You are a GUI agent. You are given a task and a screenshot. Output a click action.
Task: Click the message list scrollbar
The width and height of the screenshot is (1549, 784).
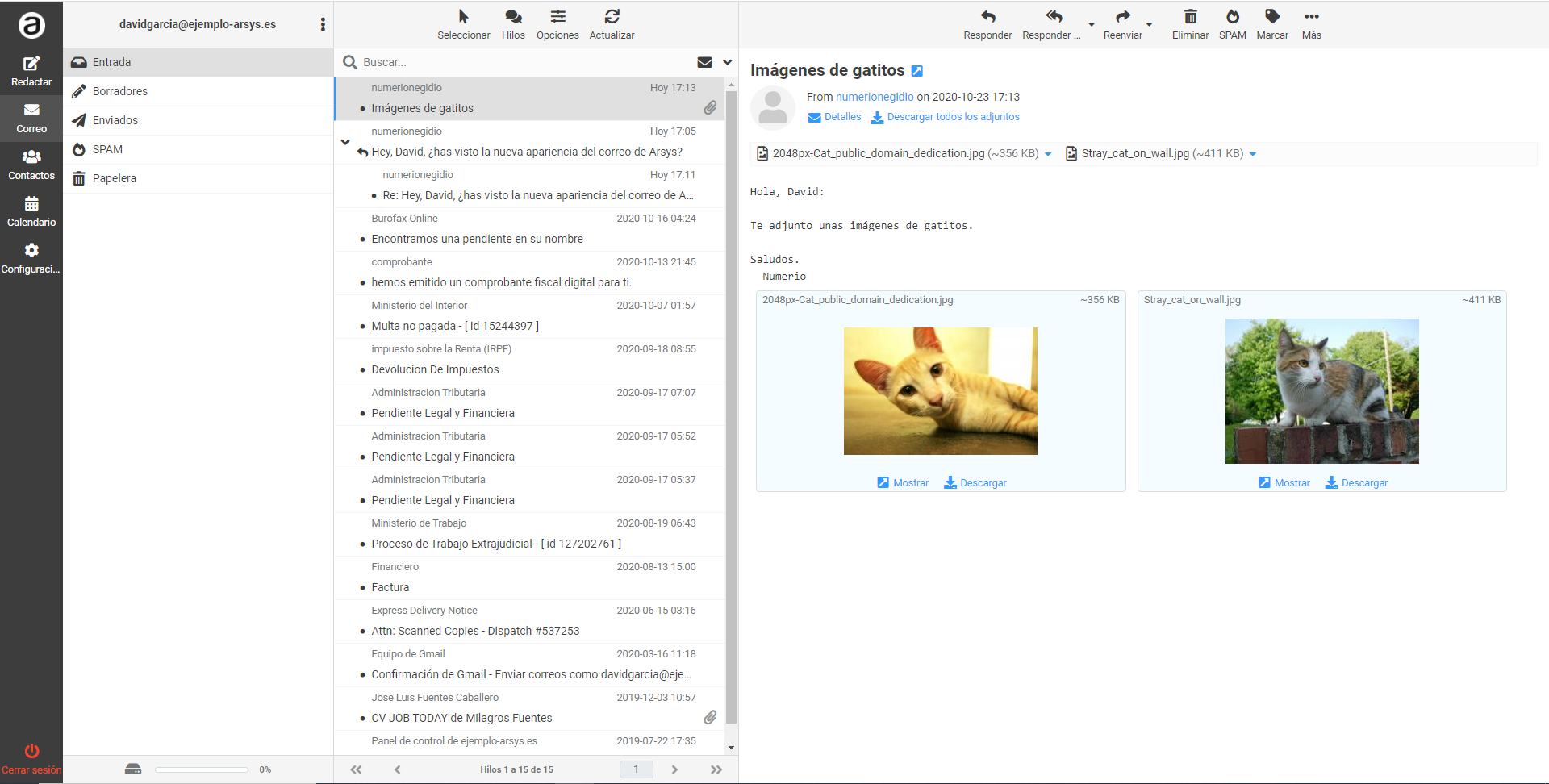tap(731, 407)
